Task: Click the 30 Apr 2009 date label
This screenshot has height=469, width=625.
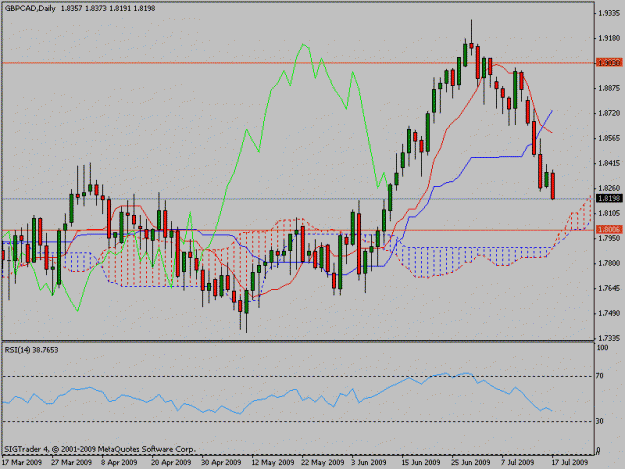Action: tap(221, 462)
